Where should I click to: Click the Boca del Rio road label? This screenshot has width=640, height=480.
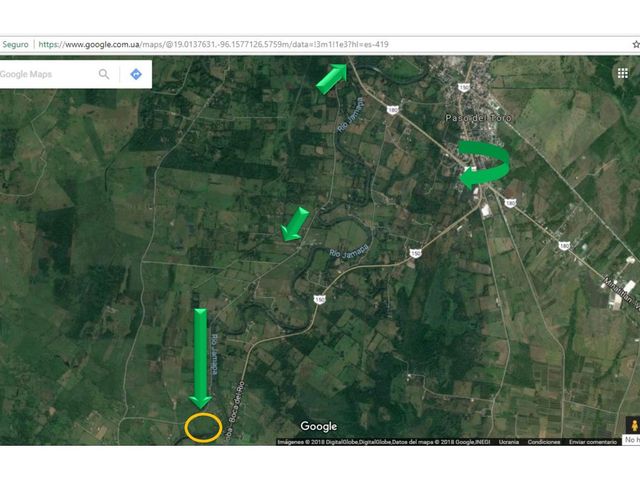coord(236,409)
